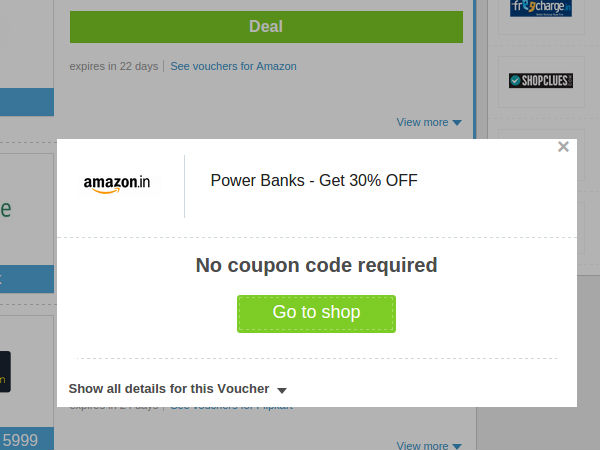Click the green Deal button

[266, 27]
